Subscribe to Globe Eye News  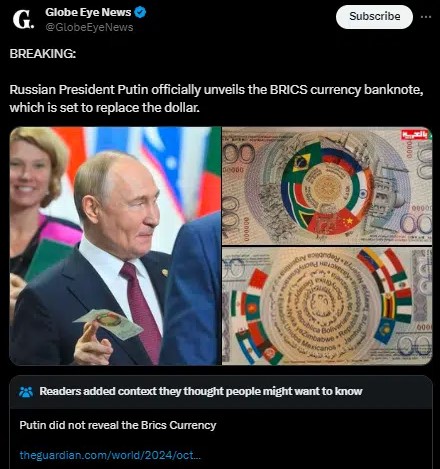click(x=374, y=17)
